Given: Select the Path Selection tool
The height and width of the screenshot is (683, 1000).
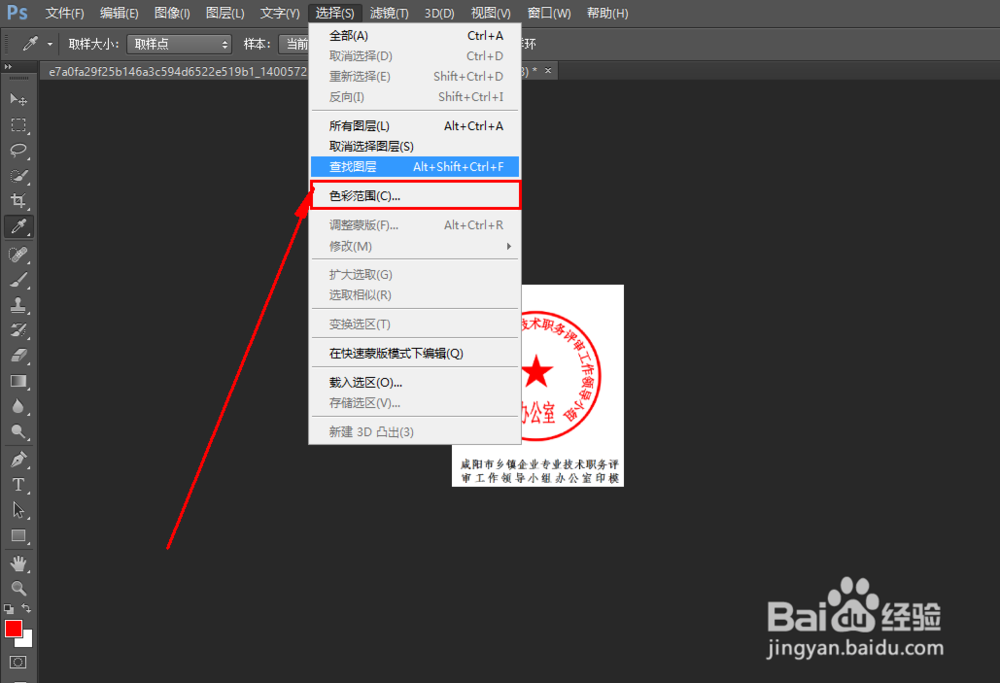Looking at the screenshot, I should click(18, 510).
